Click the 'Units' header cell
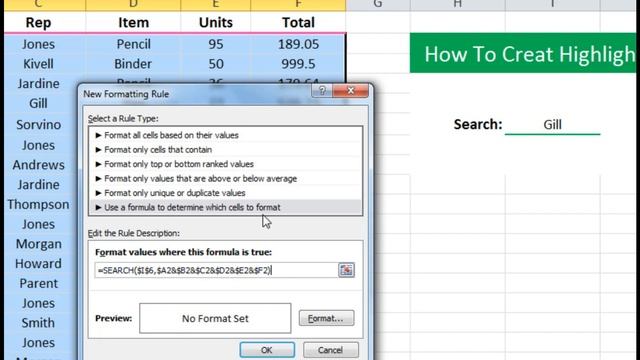The height and width of the screenshot is (360, 640). pyautogui.click(x=216, y=22)
